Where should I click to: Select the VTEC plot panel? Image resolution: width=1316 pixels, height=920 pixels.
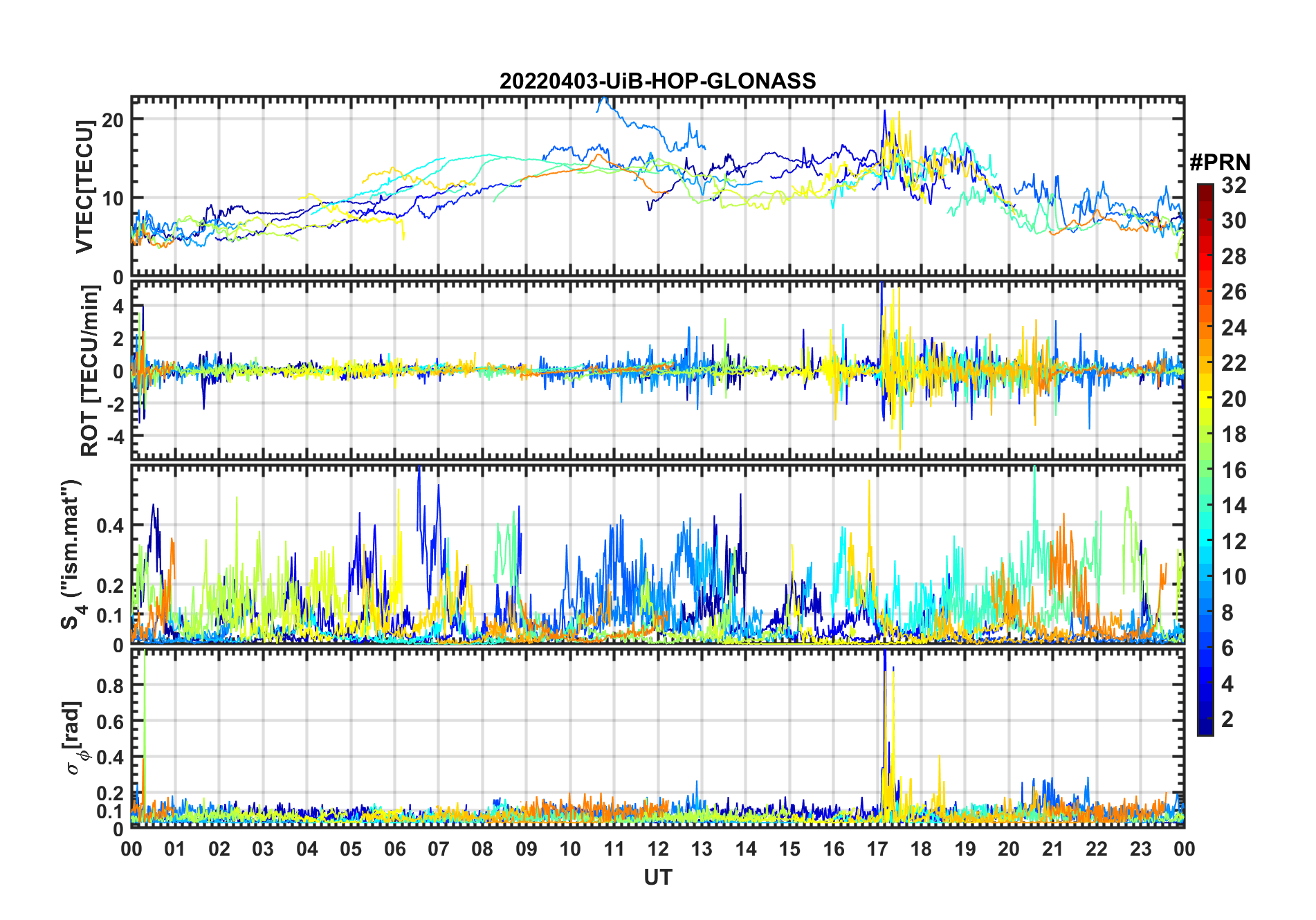pos(658,187)
